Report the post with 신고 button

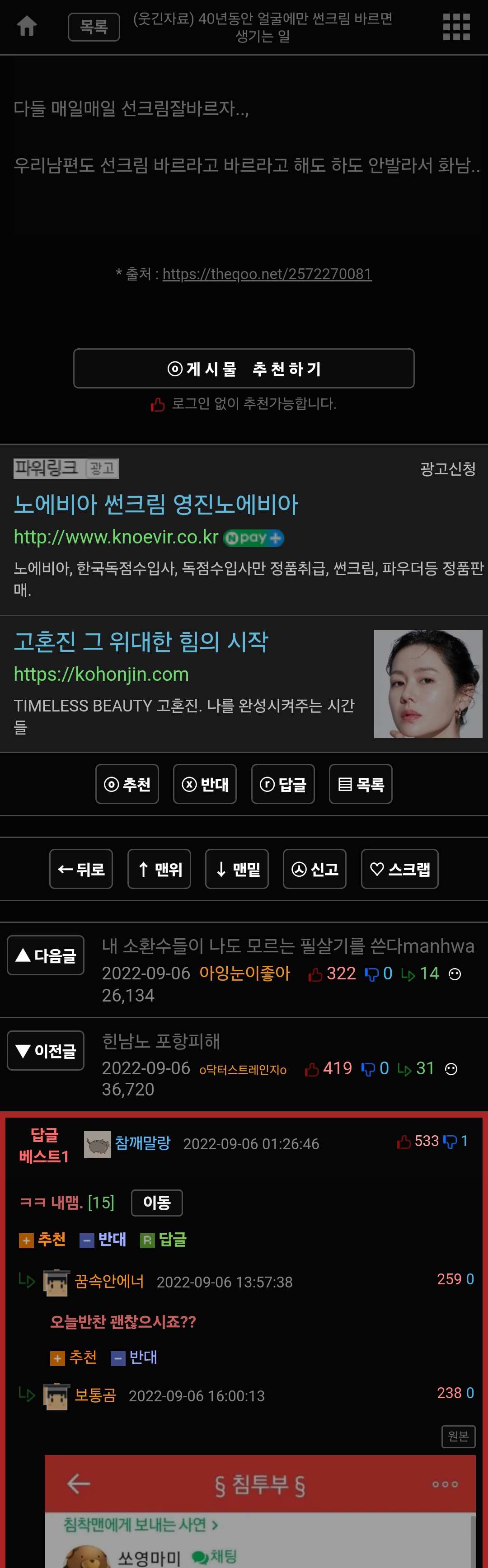point(314,869)
